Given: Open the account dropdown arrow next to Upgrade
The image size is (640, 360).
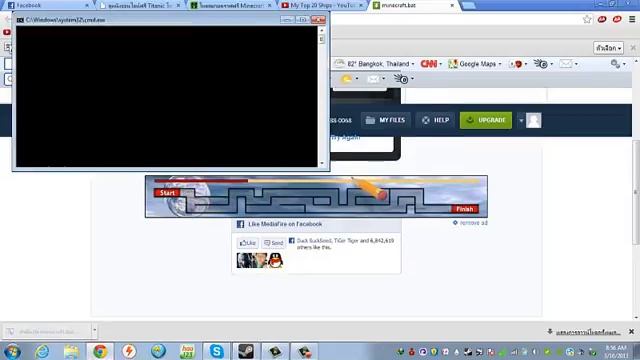Looking at the screenshot, I should [x=521, y=120].
